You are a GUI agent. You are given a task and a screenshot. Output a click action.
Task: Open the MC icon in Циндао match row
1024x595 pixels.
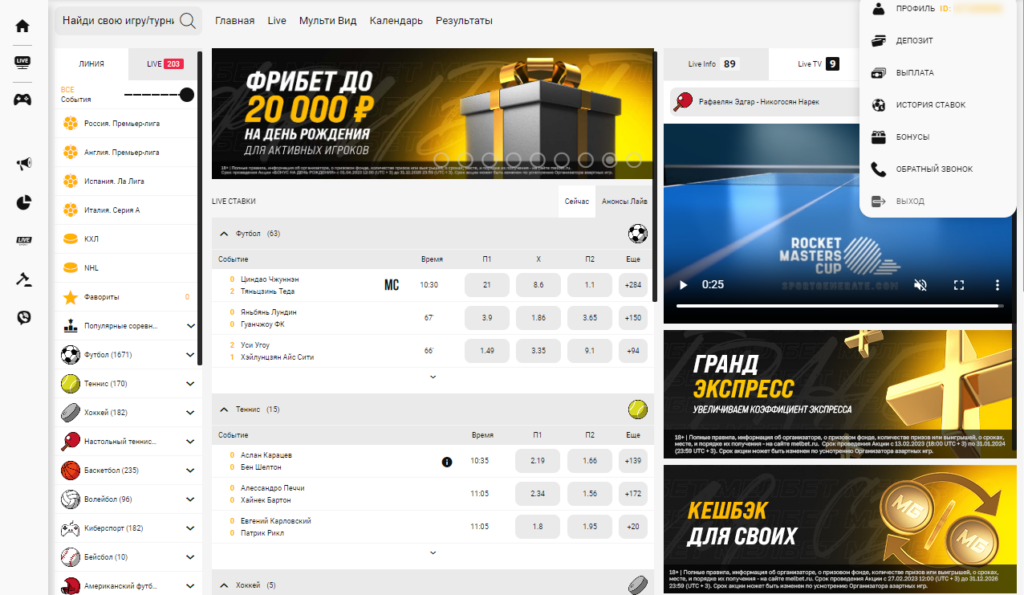[391, 285]
